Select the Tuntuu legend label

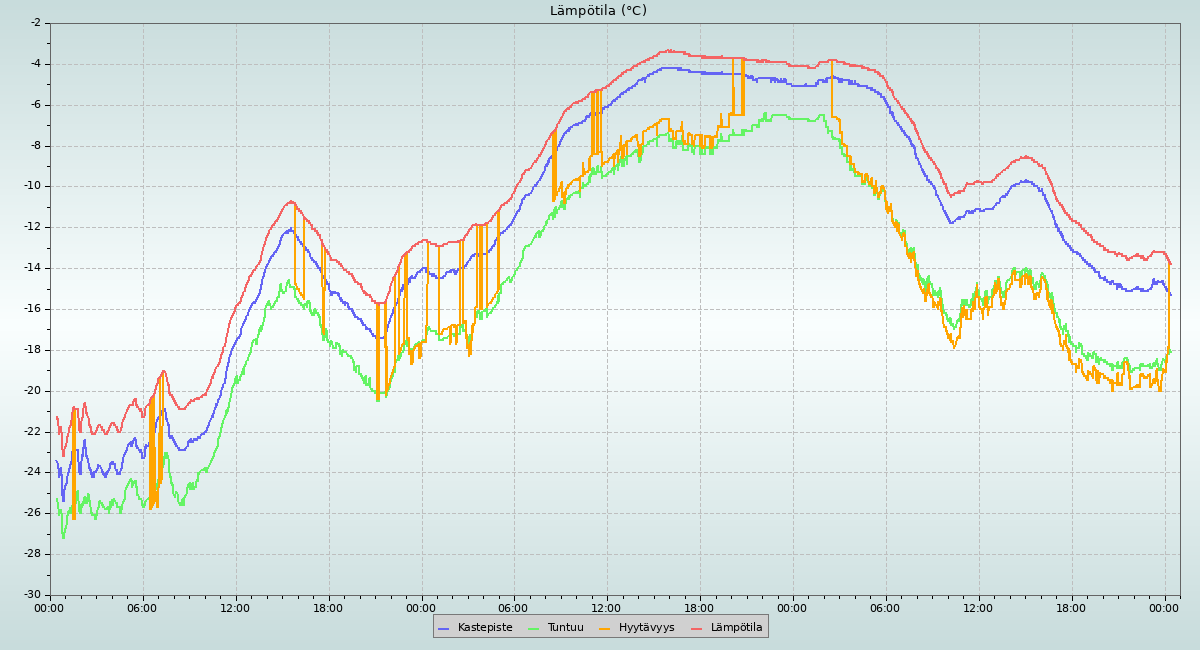(565, 628)
